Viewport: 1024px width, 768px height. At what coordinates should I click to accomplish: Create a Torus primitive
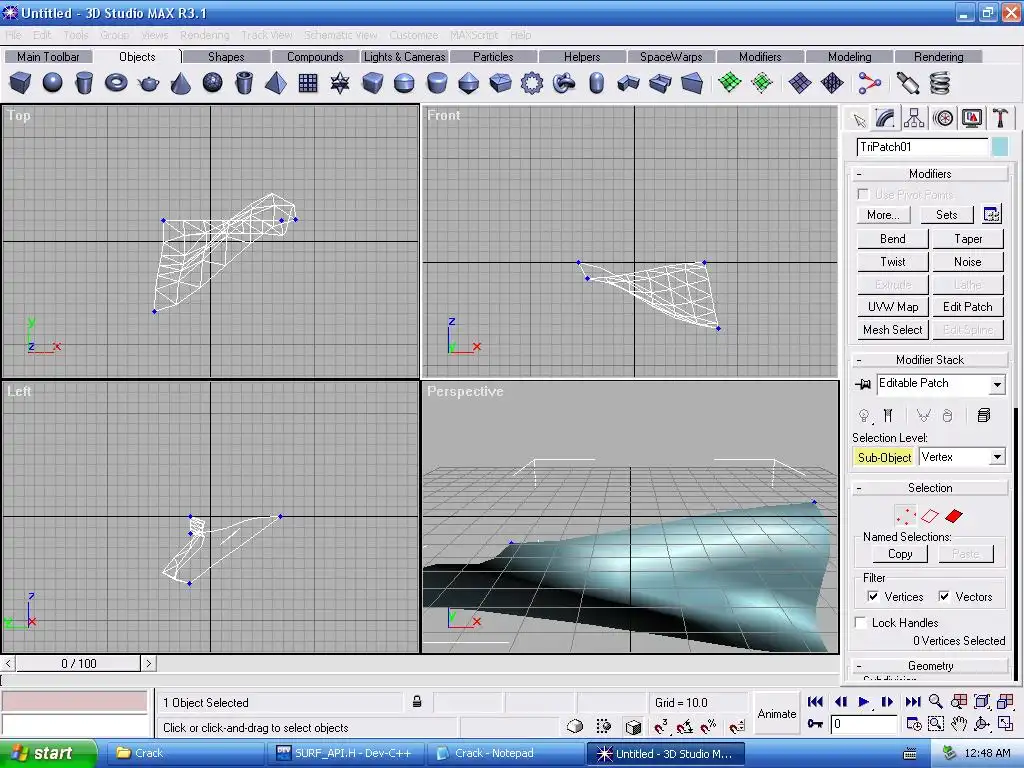[x=116, y=83]
